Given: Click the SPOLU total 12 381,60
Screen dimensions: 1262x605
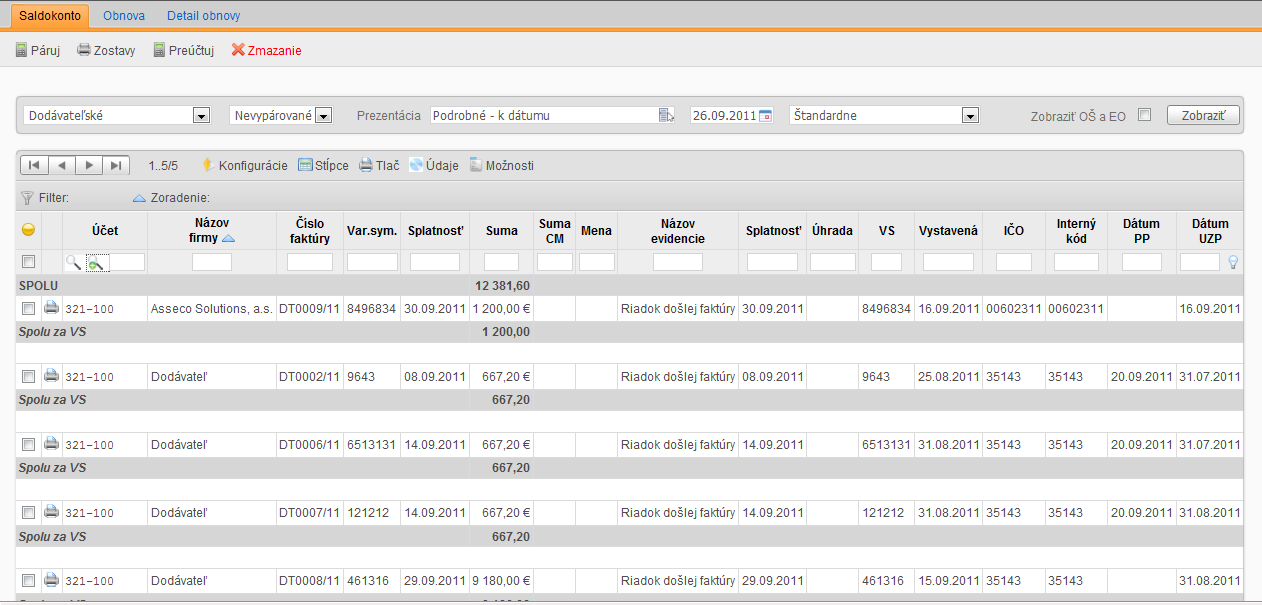Looking at the screenshot, I should coord(502,286).
